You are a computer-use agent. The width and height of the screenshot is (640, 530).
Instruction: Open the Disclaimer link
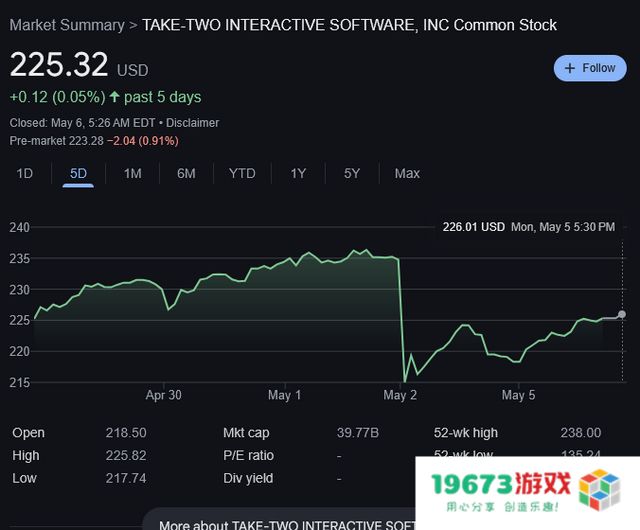click(192, 123)
